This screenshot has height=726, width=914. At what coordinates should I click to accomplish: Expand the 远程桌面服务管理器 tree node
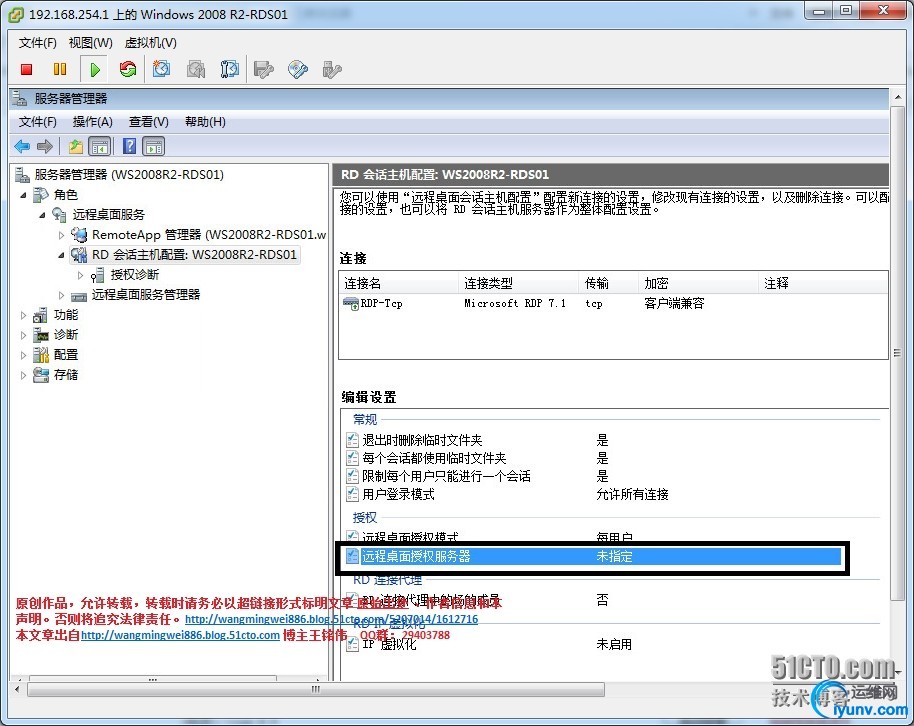(61, 295)
